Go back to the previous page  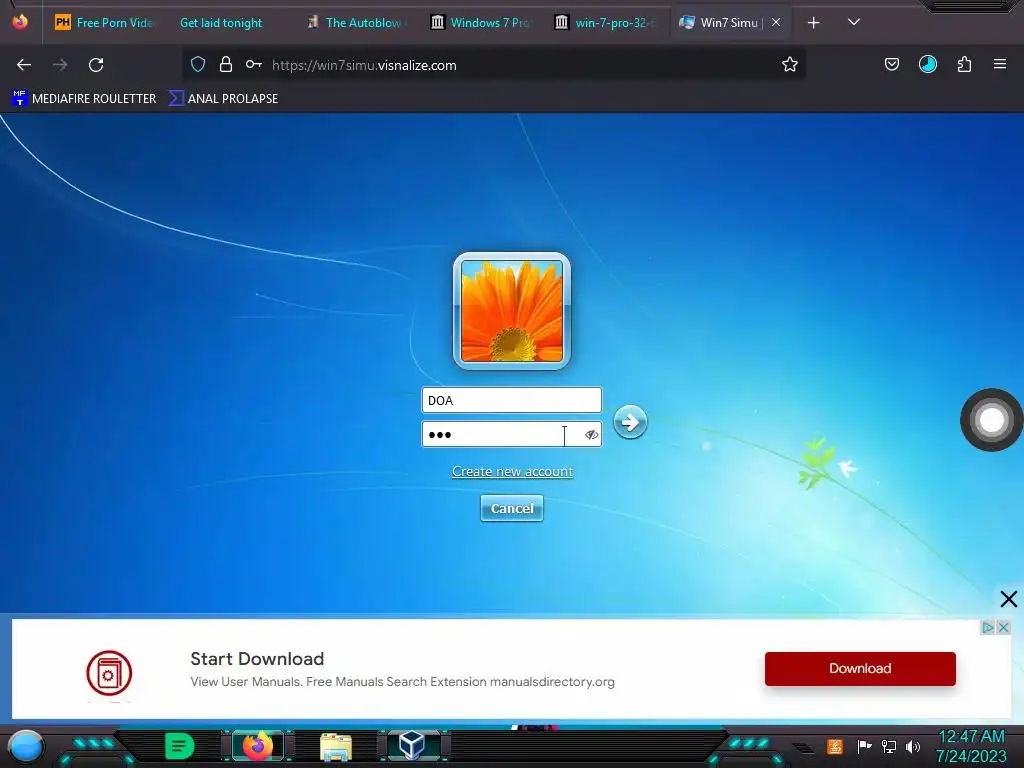click(x=24, y=65)
